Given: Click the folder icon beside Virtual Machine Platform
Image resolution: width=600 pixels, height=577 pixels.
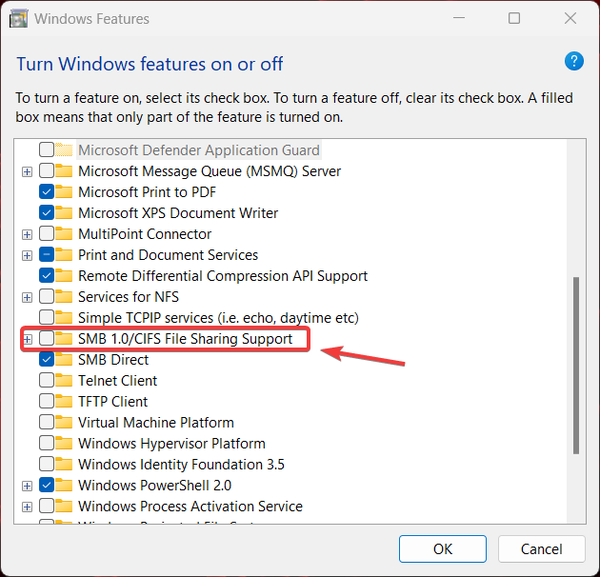Looking at the screenshot, I should pos(65,423).
